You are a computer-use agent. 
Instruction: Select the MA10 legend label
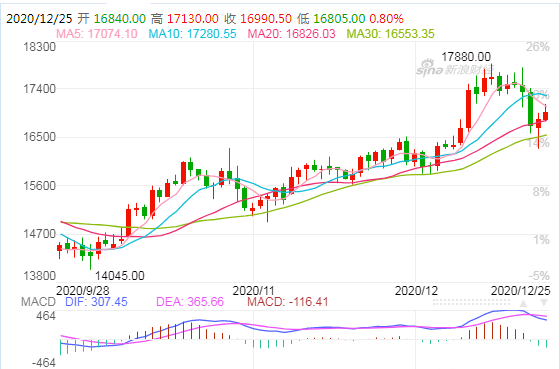(x=192, y=34)
